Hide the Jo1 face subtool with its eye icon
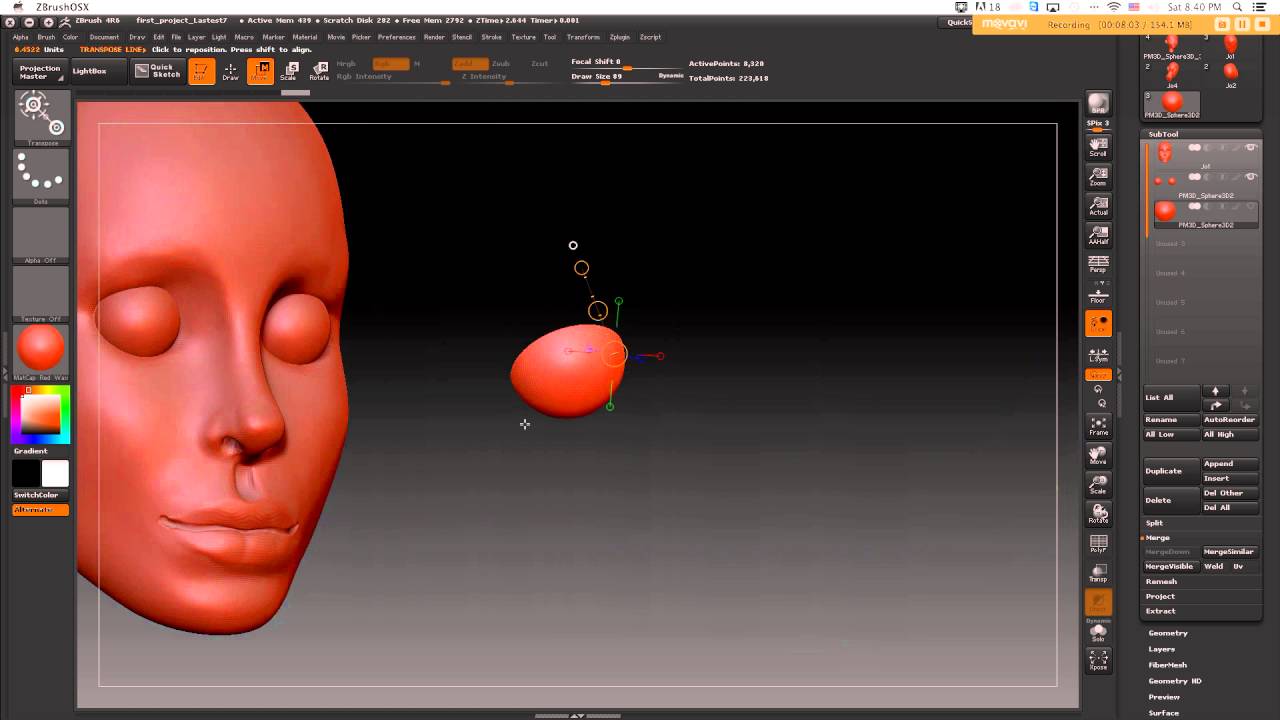Image resolution: width=1280 pixels, height=720 pixels. click(x=1250, y=148)
